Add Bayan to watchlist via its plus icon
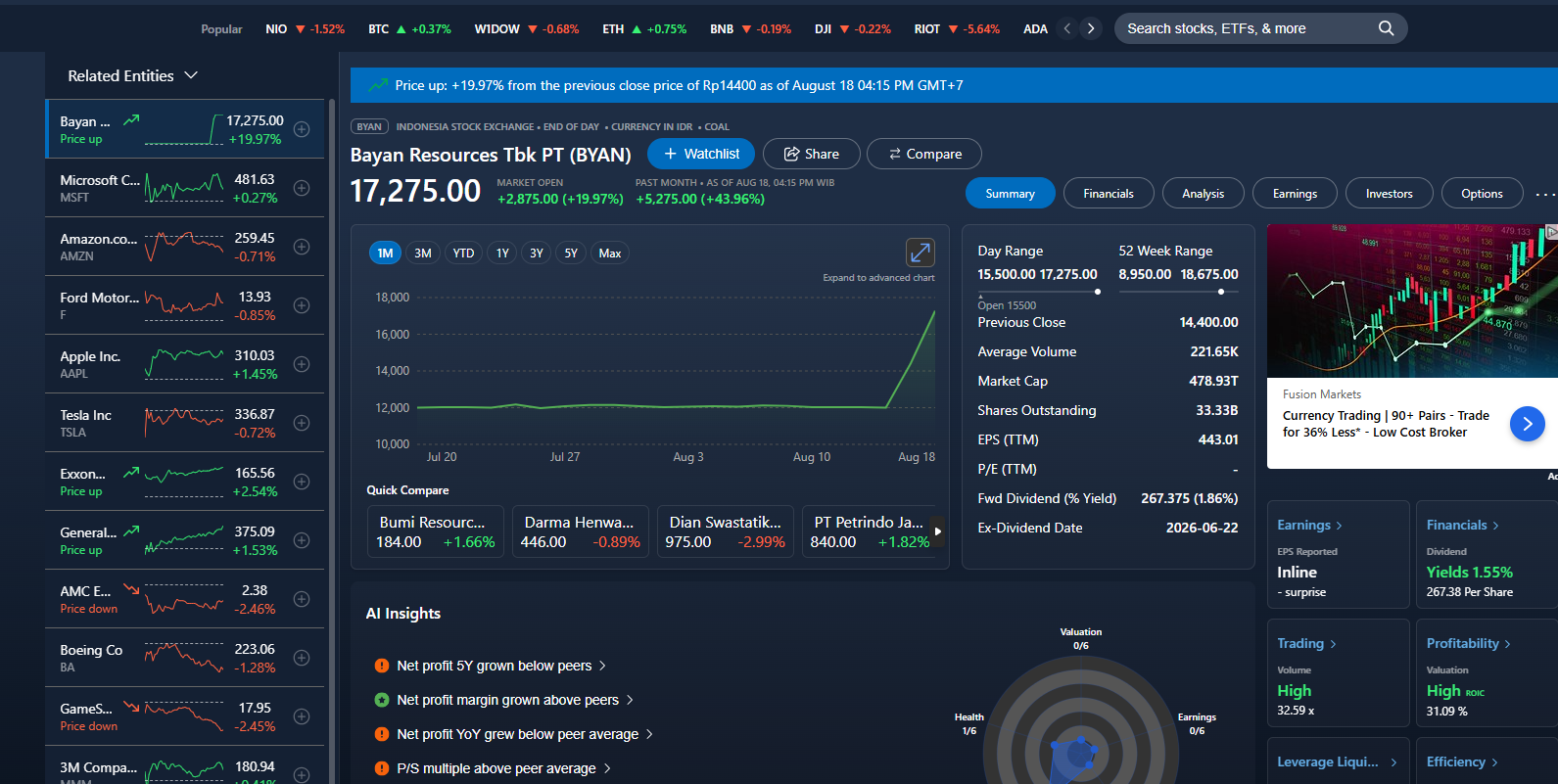Image resolution: width=1558 pixels, height=784 pixels. point(302,129)
